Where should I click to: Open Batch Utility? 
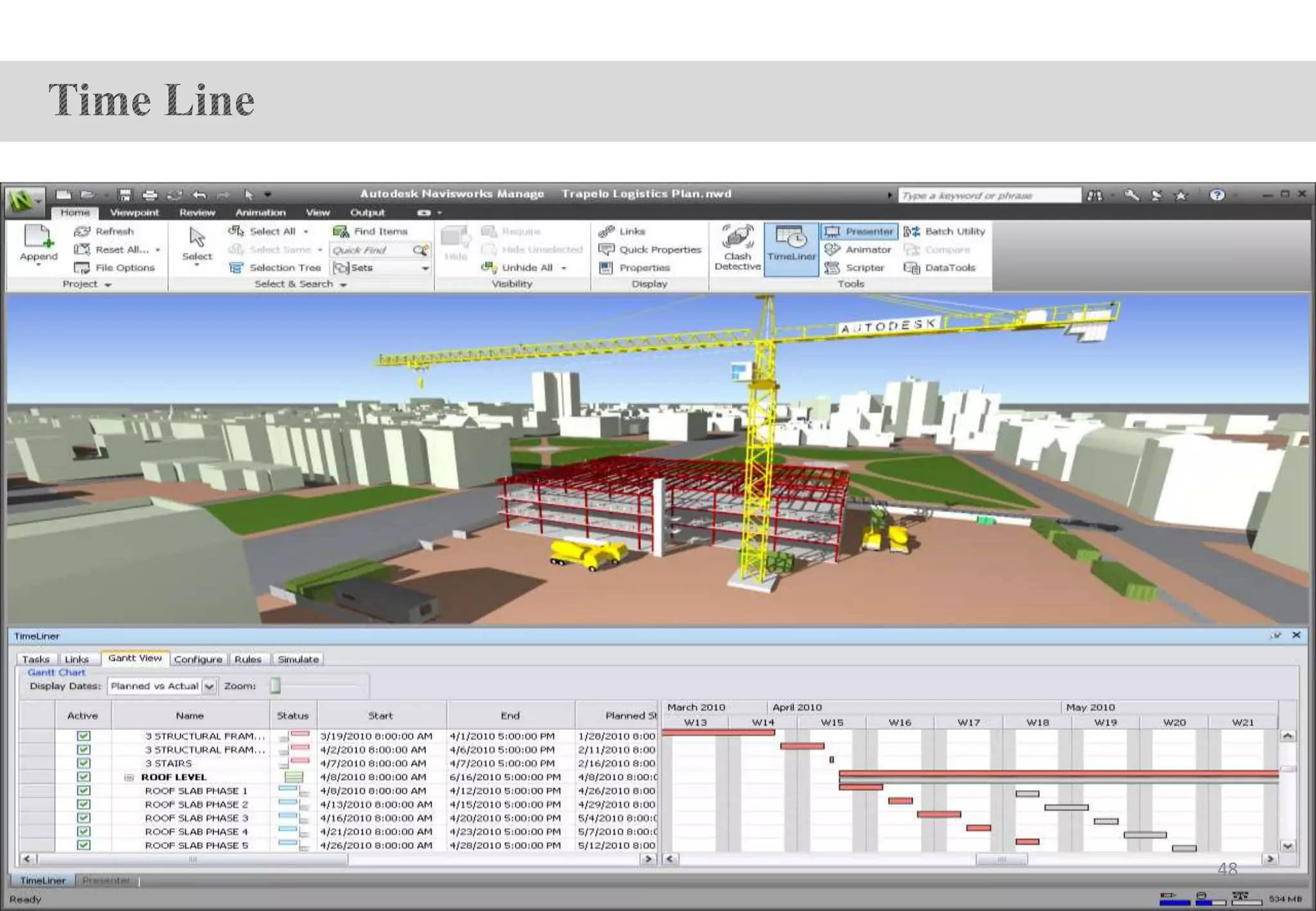945,231
